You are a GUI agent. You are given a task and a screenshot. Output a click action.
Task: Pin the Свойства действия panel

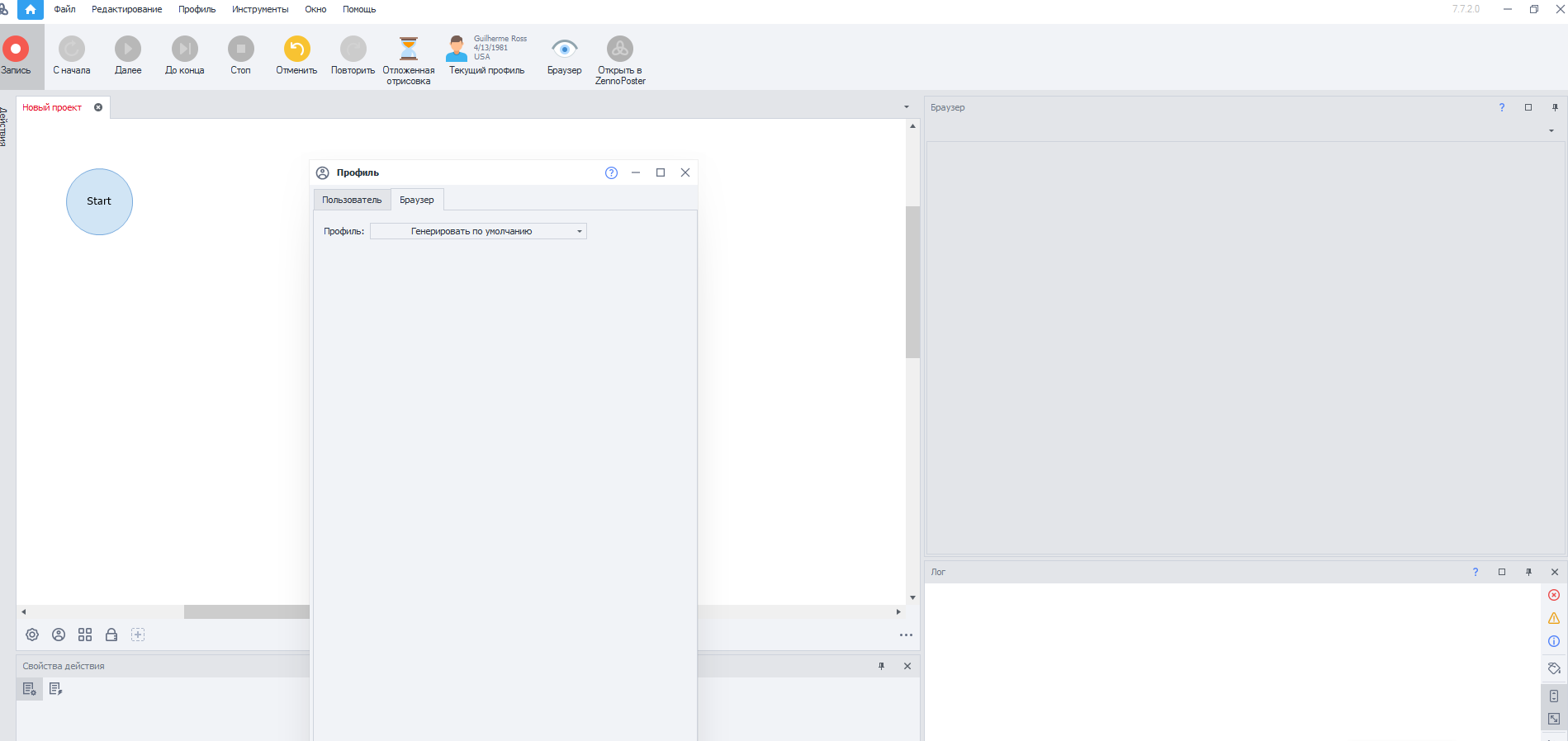881,666
